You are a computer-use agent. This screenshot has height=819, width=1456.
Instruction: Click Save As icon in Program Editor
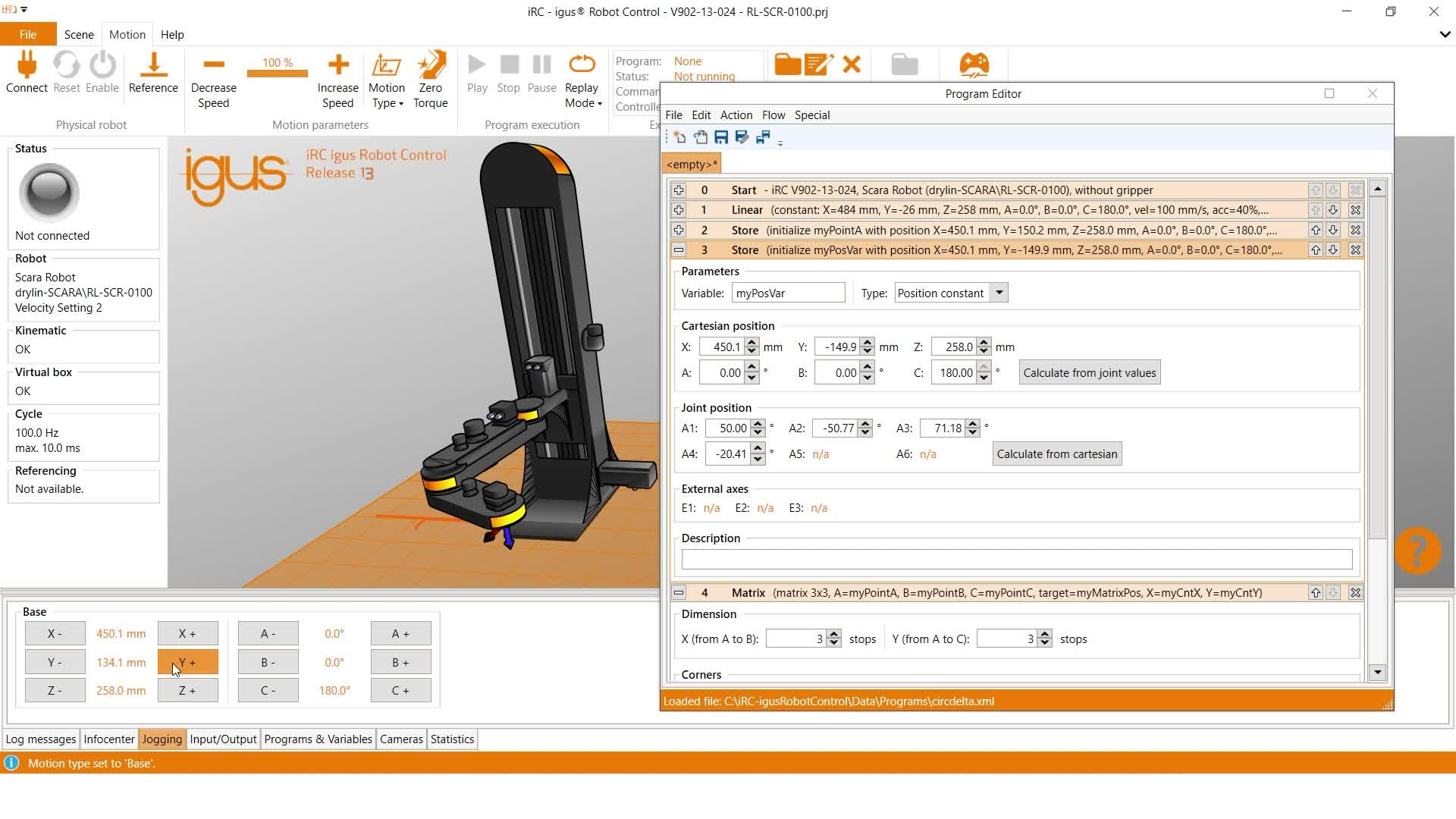(x=742, y=137)
